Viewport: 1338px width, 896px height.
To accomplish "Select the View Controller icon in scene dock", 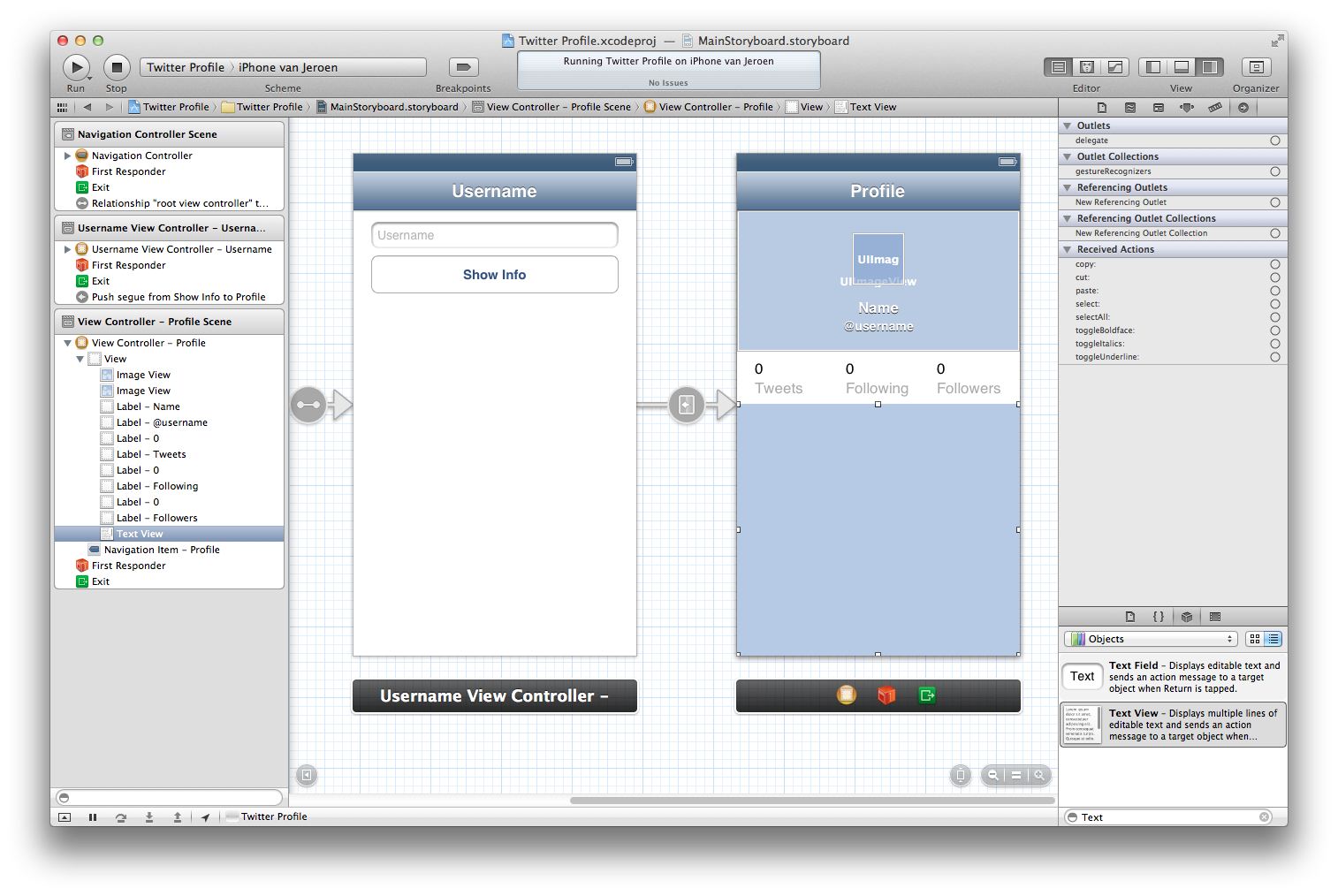I will [847, 695].
